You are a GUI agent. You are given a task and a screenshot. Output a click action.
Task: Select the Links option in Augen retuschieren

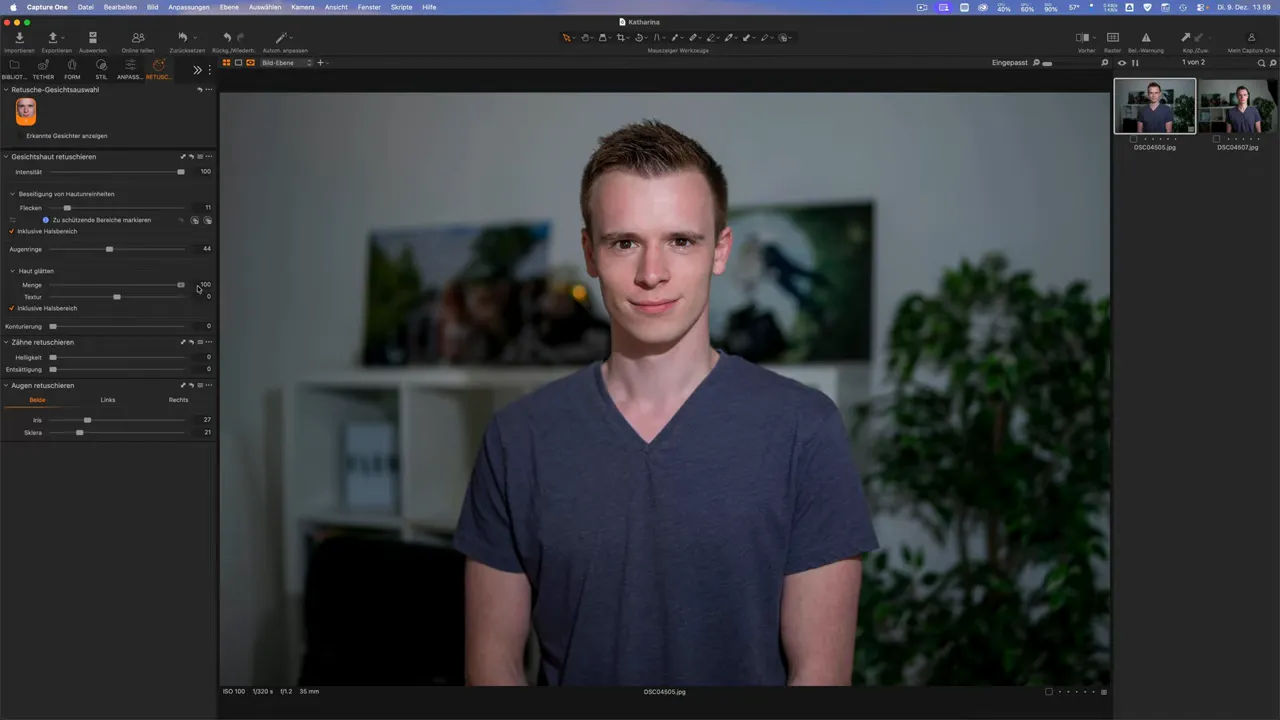pyautogui.click(x=107, y=399)
